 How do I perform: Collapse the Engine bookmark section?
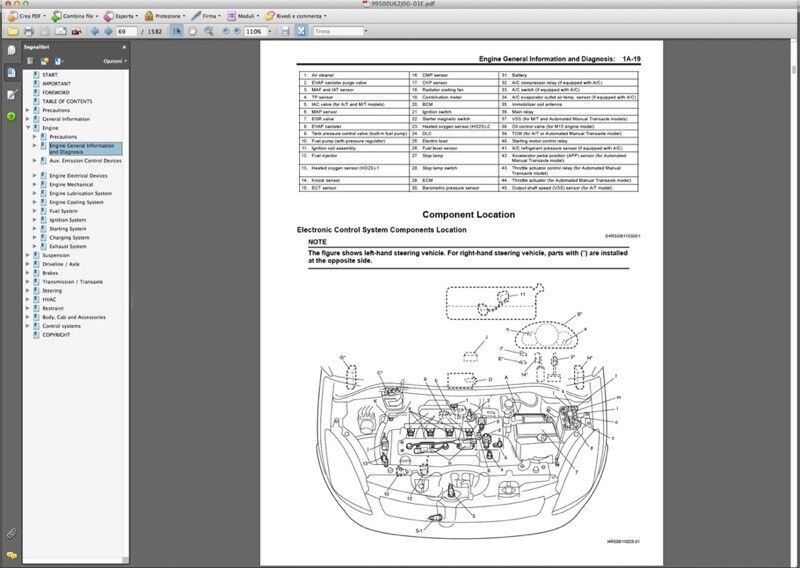pos(28,128)
